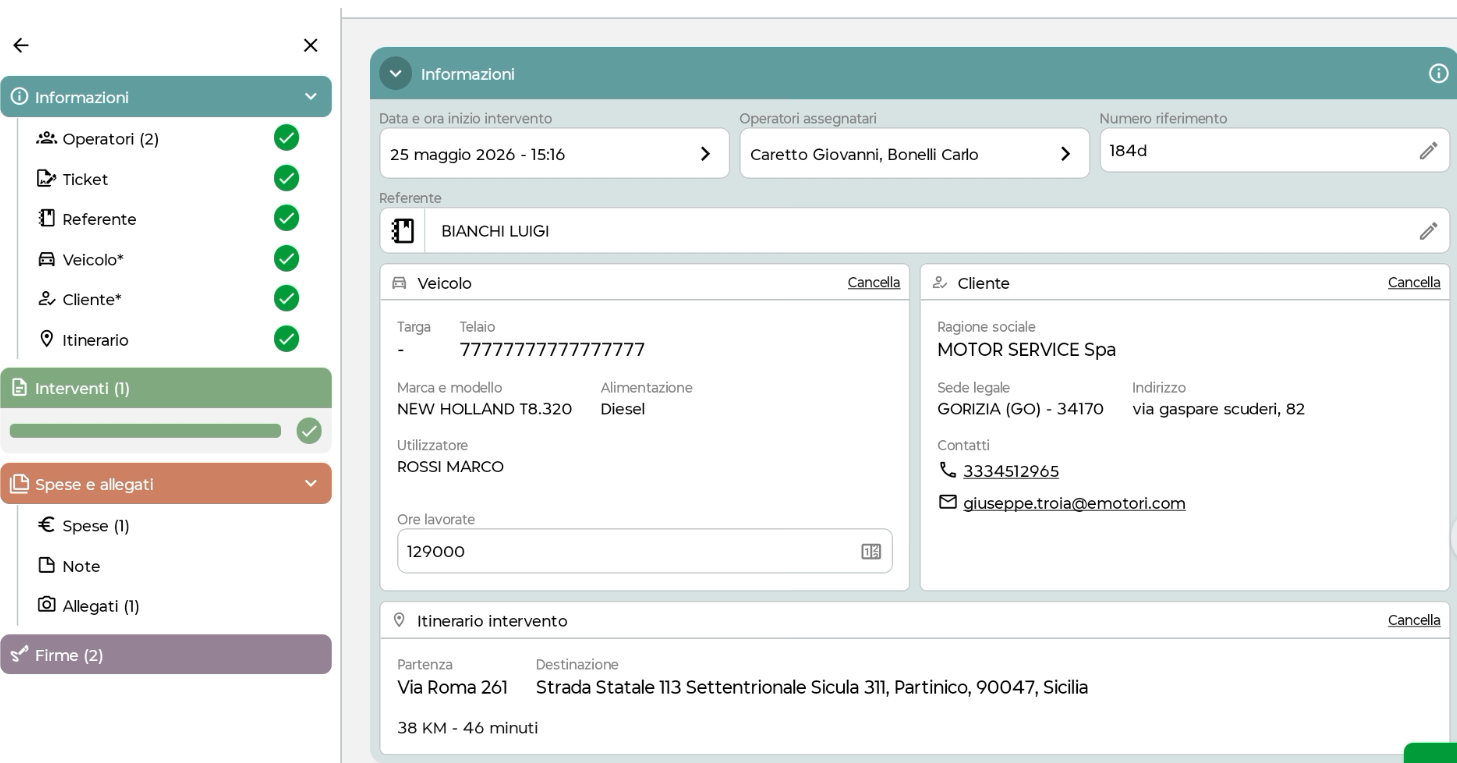Open assigned operators Caretto Giovanni, Bonelli Carlo
Viewport: 1457px width, 763px height.
coord(914,153)
